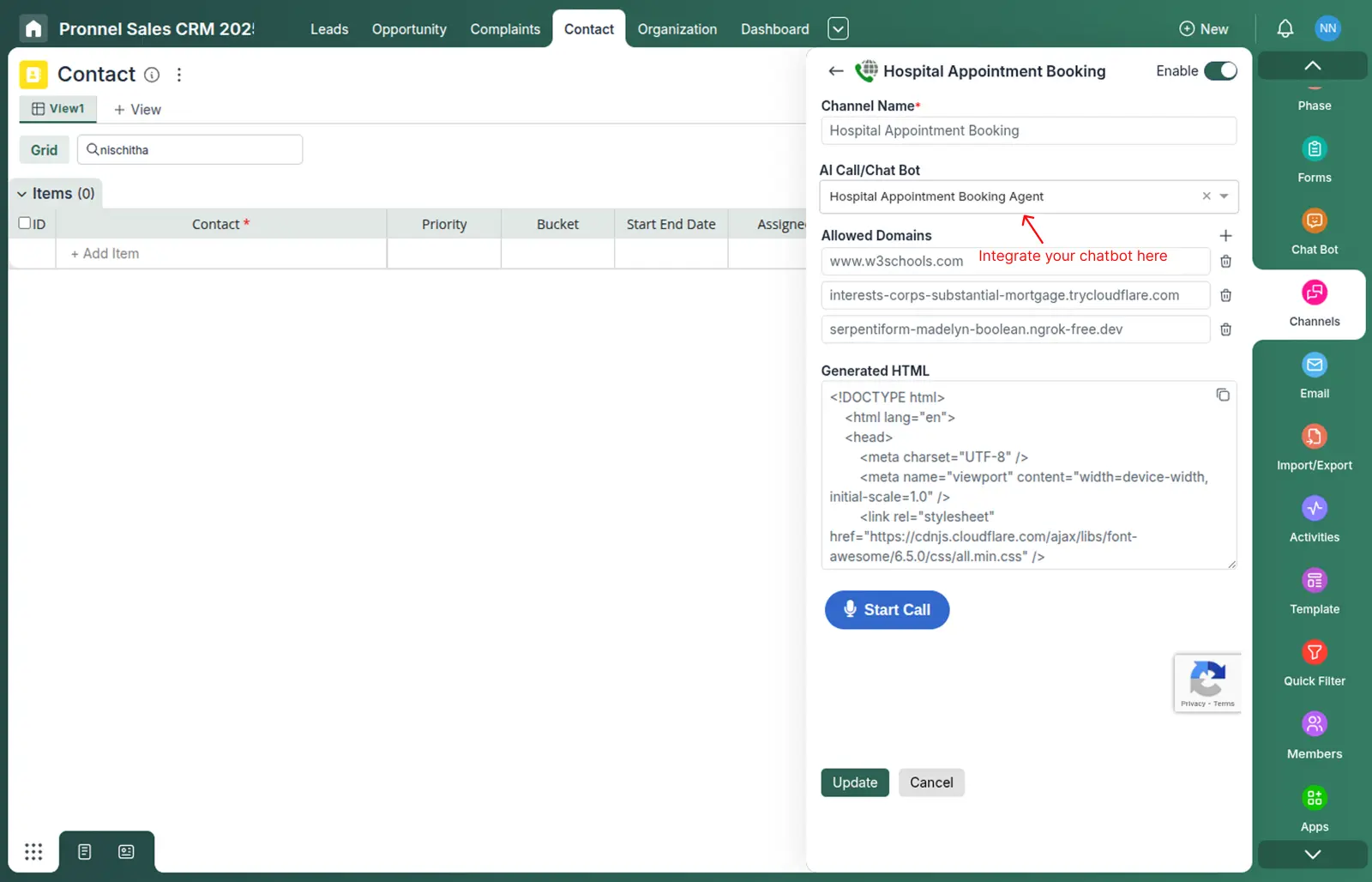Click the notifications bell
Screen dimensions: 1372x882
[1285, 28]
